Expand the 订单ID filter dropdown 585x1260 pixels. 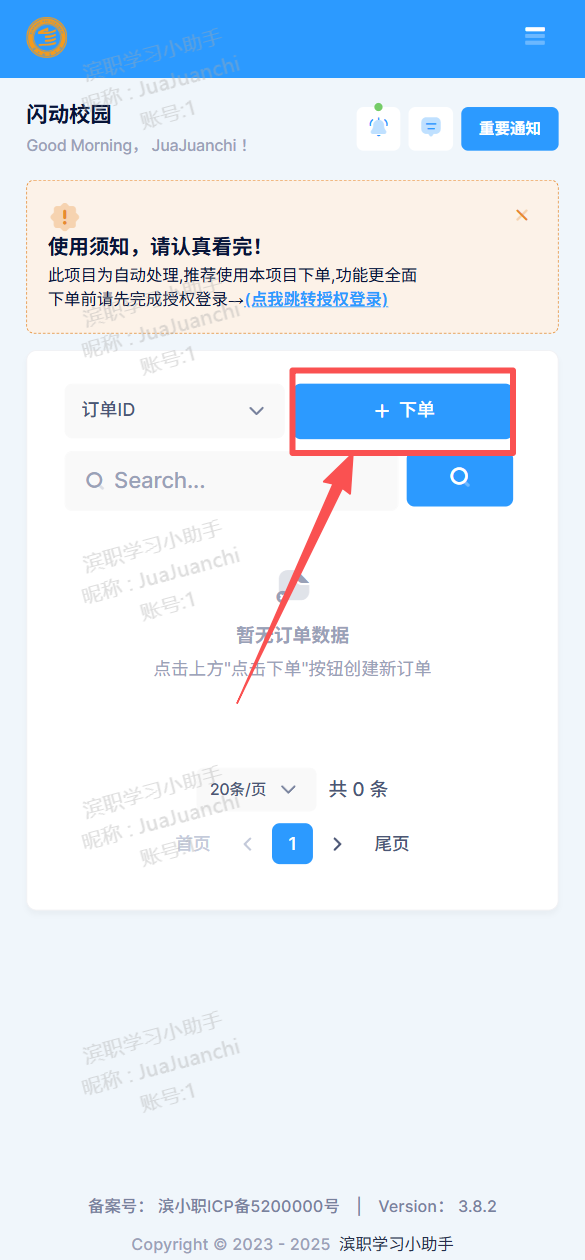(x=175, y=411)
